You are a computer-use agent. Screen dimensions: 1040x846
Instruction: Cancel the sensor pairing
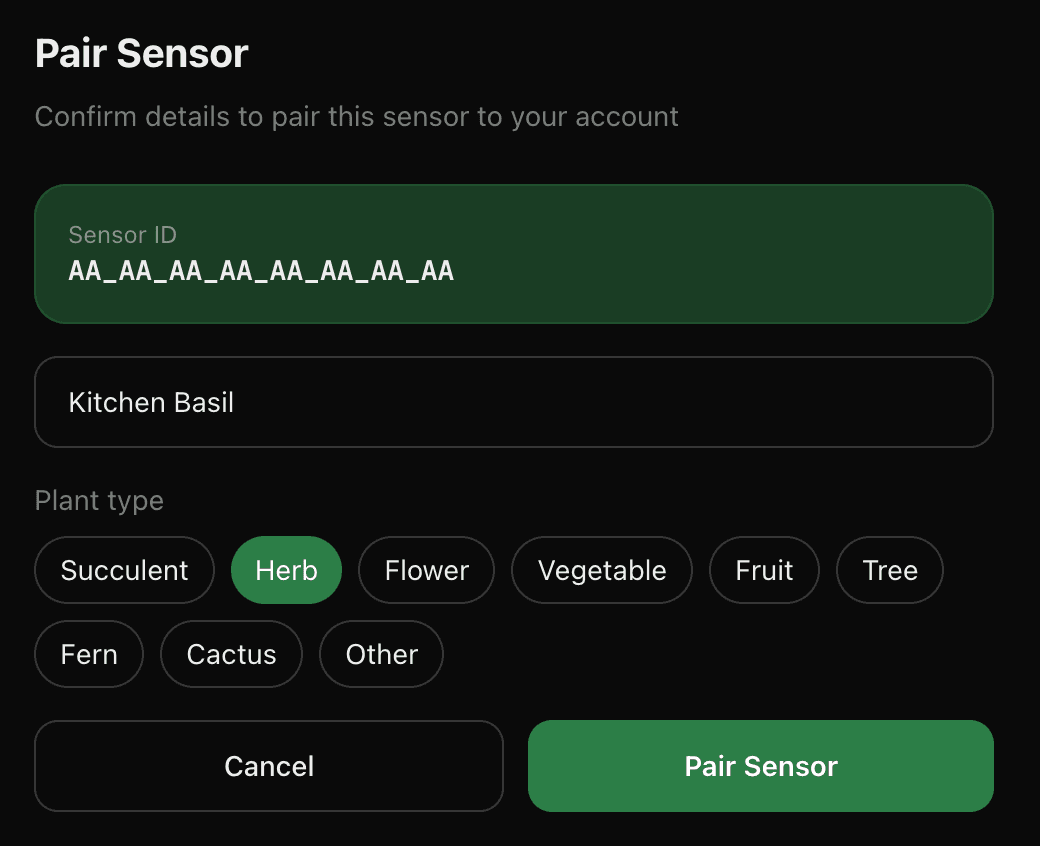[x=268, y=766]
